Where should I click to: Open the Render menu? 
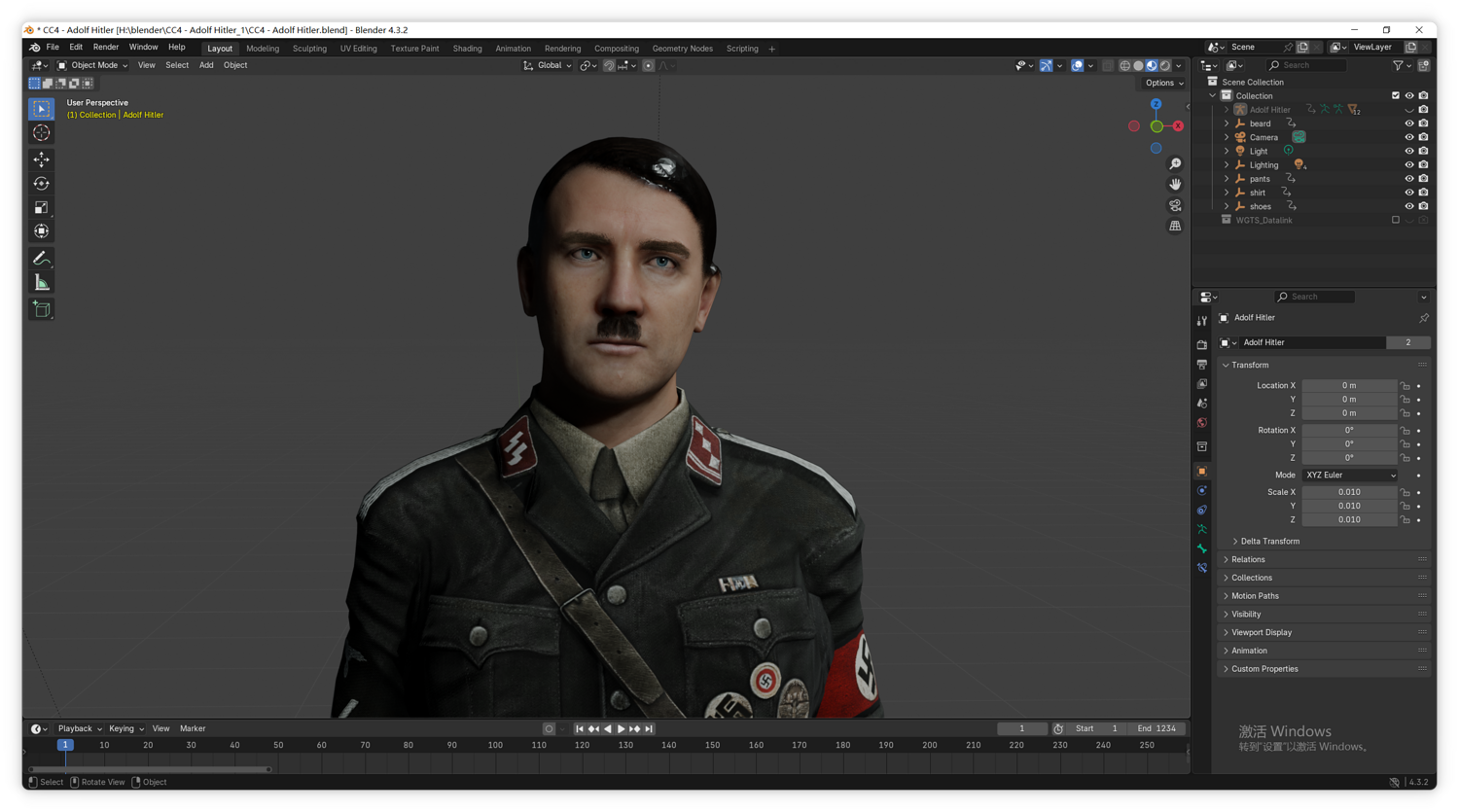[105, 47]
